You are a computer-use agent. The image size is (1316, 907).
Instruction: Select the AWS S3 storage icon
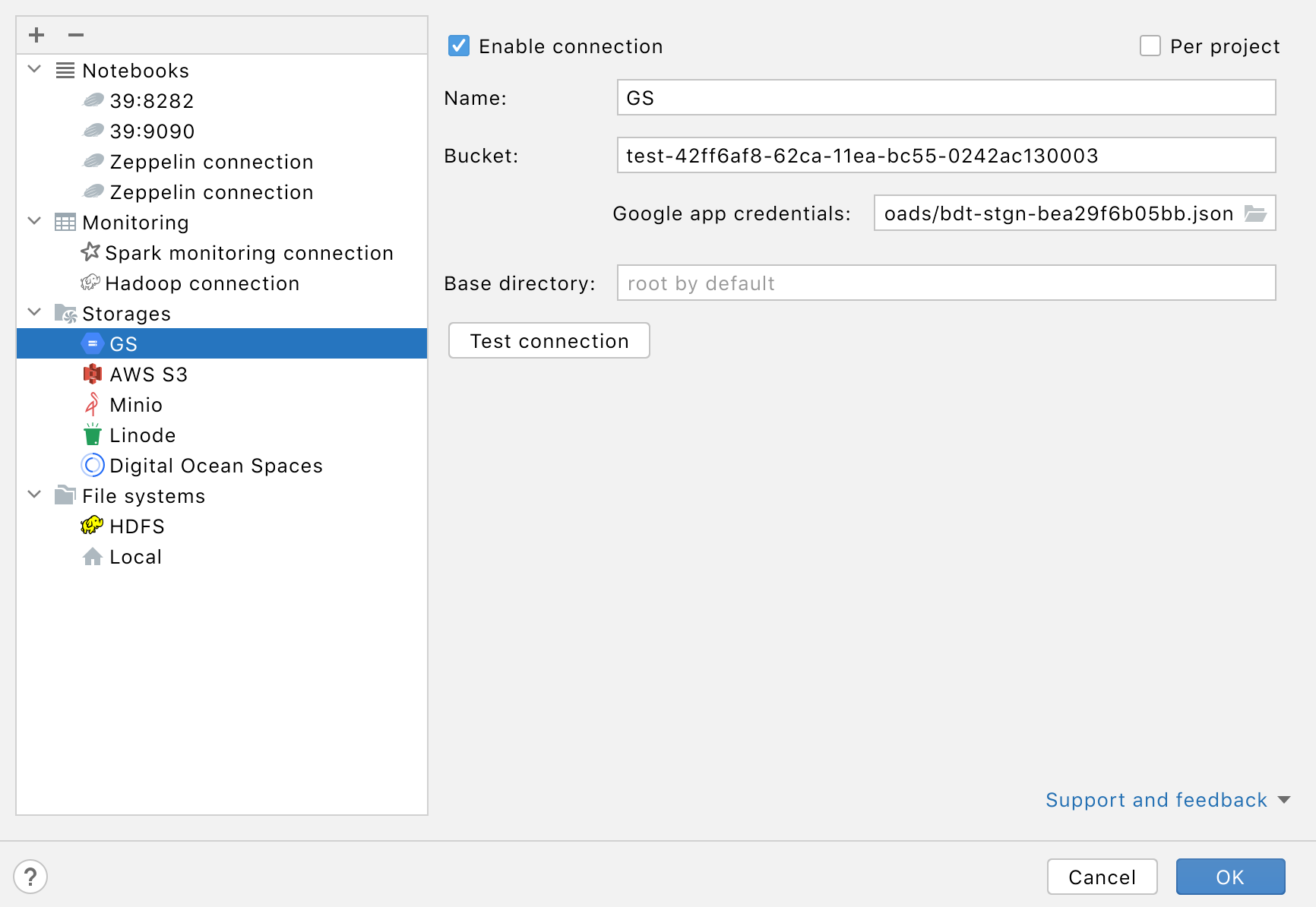click(92, 374)
